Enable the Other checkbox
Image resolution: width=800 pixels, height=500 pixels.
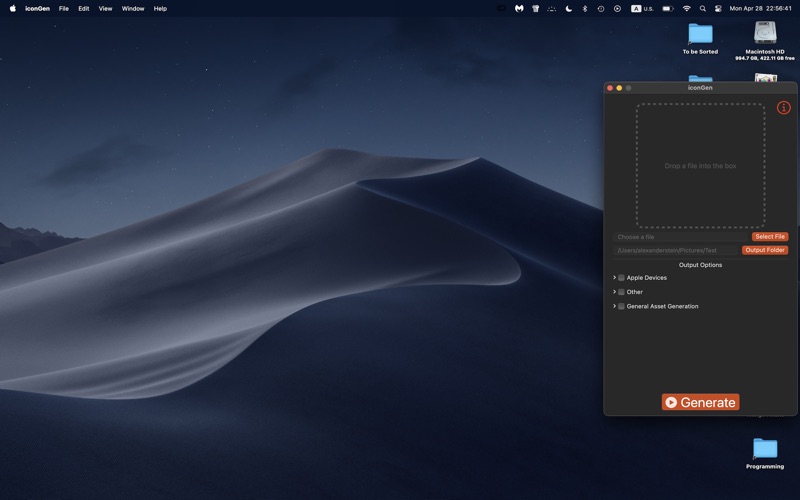[x=621, y=292]
